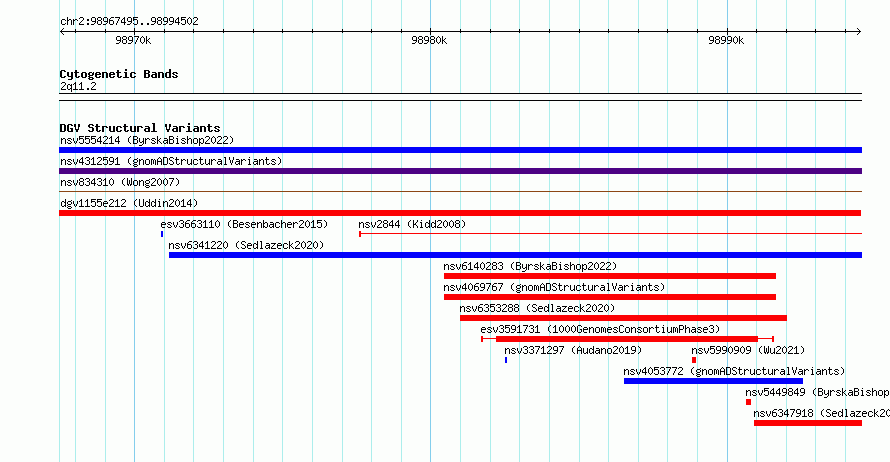Select the thin red nsv2844 variant line

(610, 234)
